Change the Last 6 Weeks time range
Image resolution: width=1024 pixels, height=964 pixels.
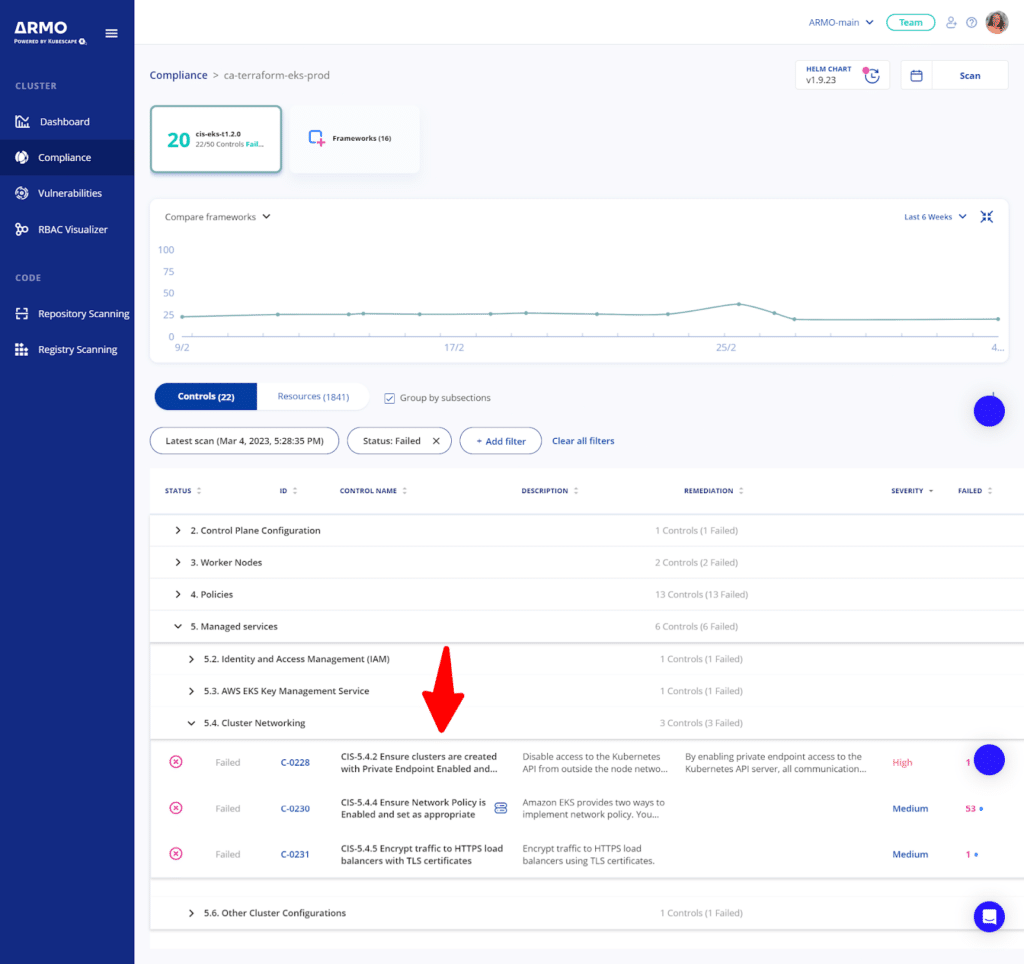[935, 217]
